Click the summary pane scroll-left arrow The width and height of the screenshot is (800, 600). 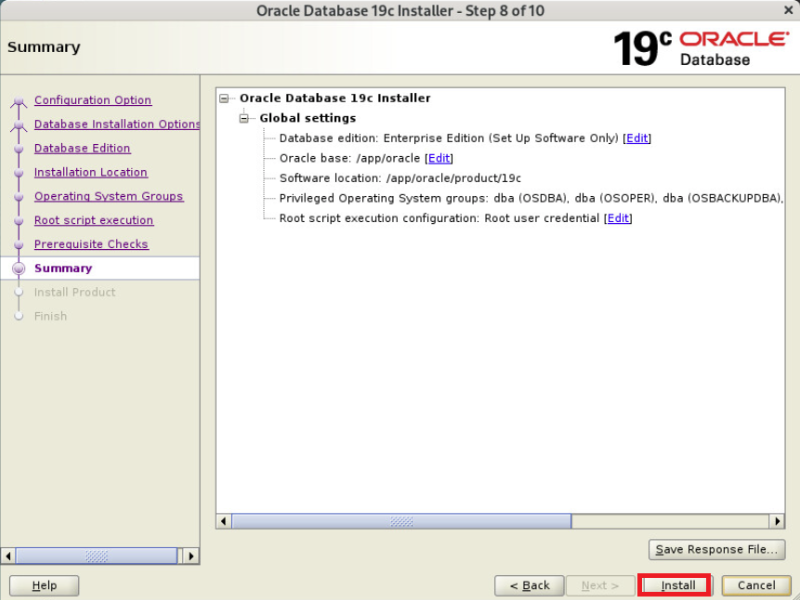pyautogui.click(x=223, y=521)
